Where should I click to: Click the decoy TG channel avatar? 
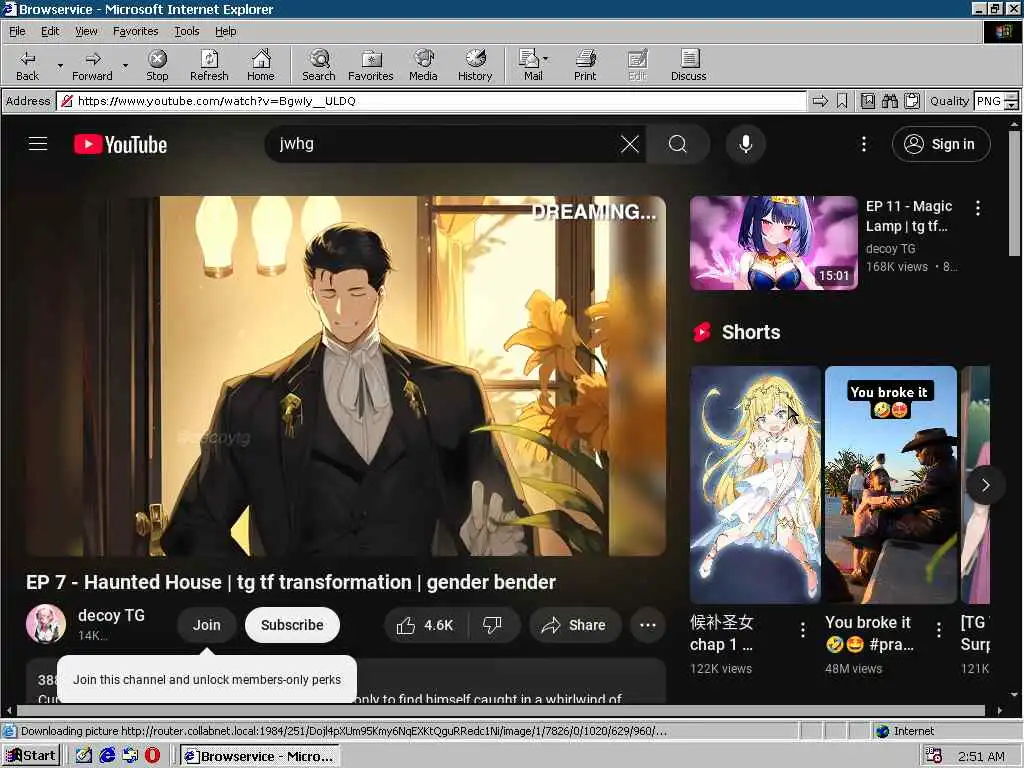[x=46, y=624]
